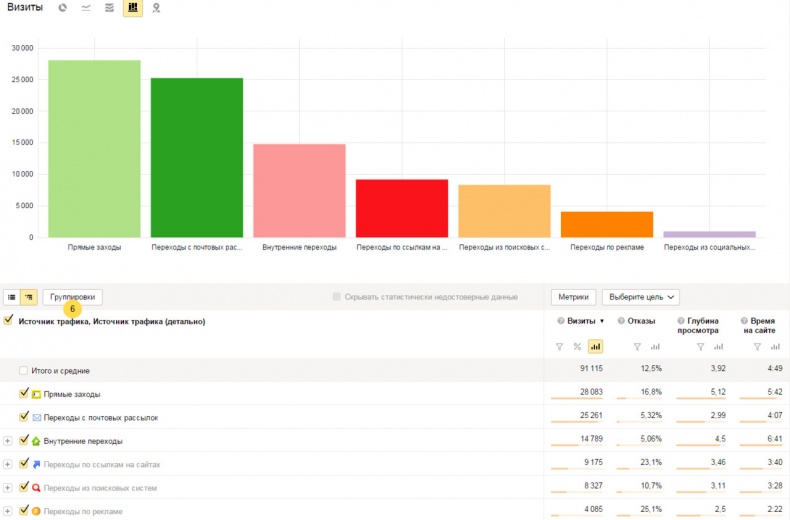This screenshot has height=520, width=790.
Task: Show Визиты values as percentages
Action: [x=578, y=346]
